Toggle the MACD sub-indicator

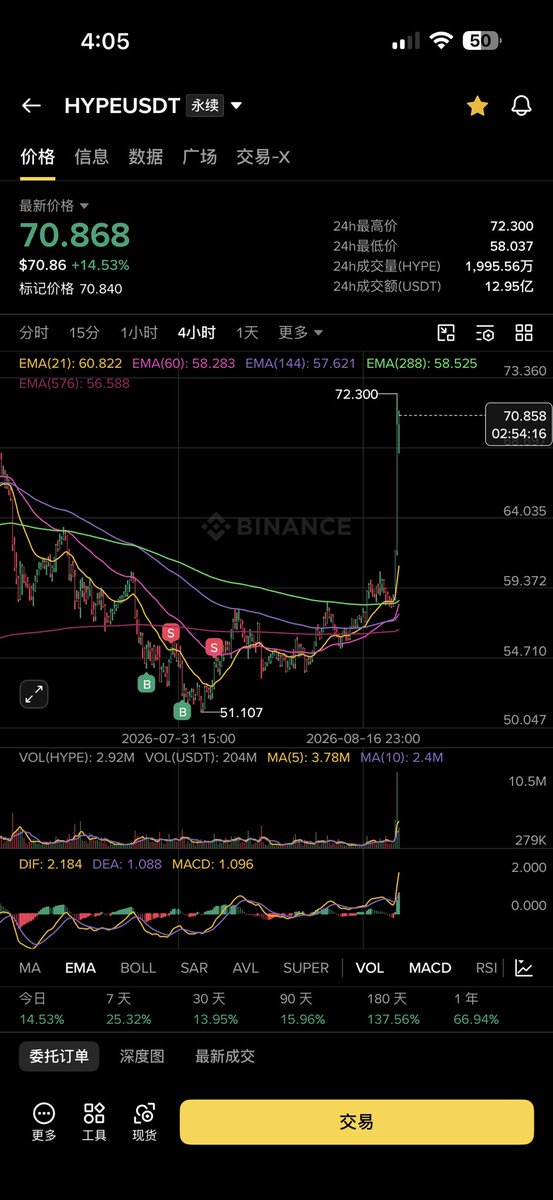click(430, 968)
